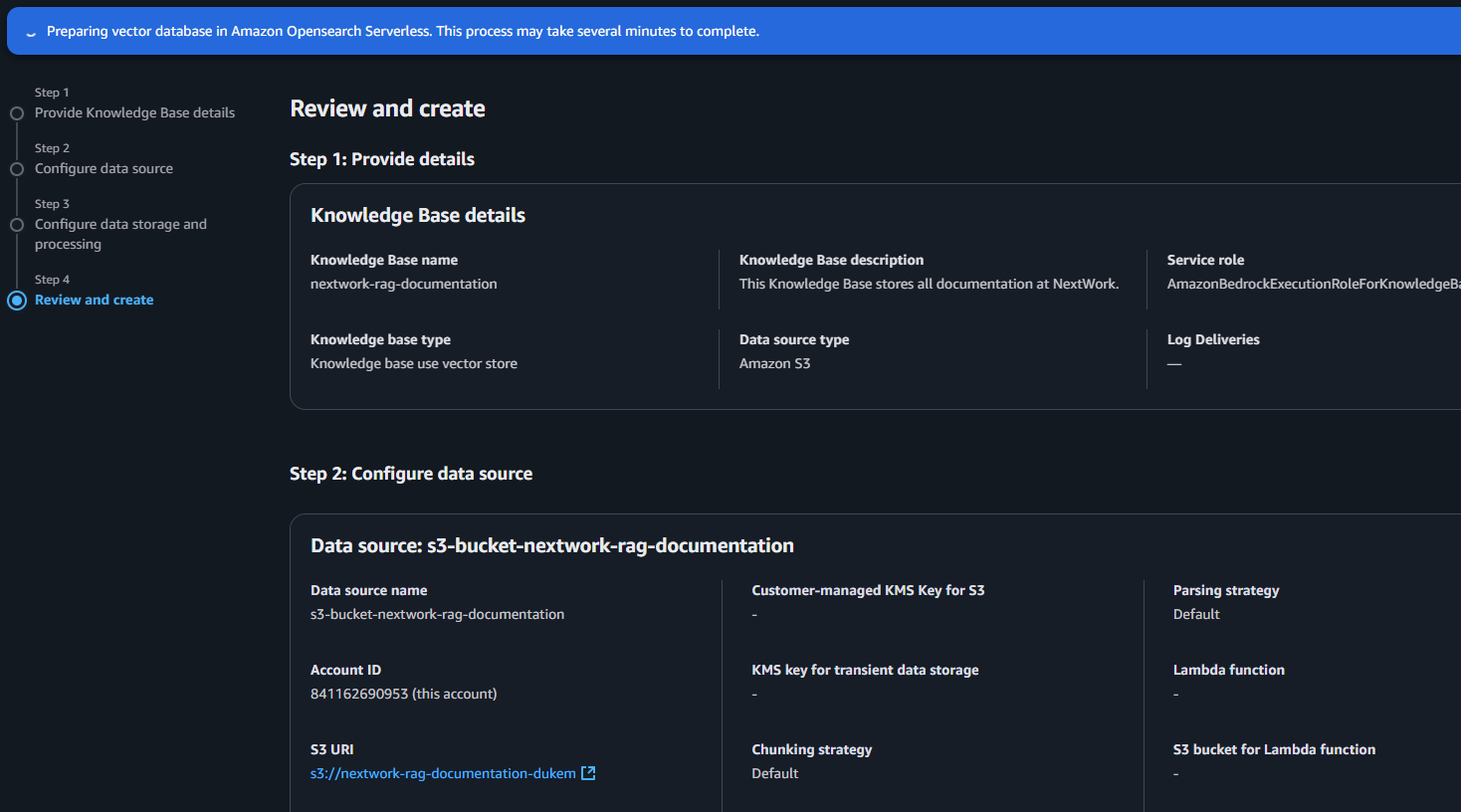Click the Knowledge Base details panel heading

tap(418, 216)
